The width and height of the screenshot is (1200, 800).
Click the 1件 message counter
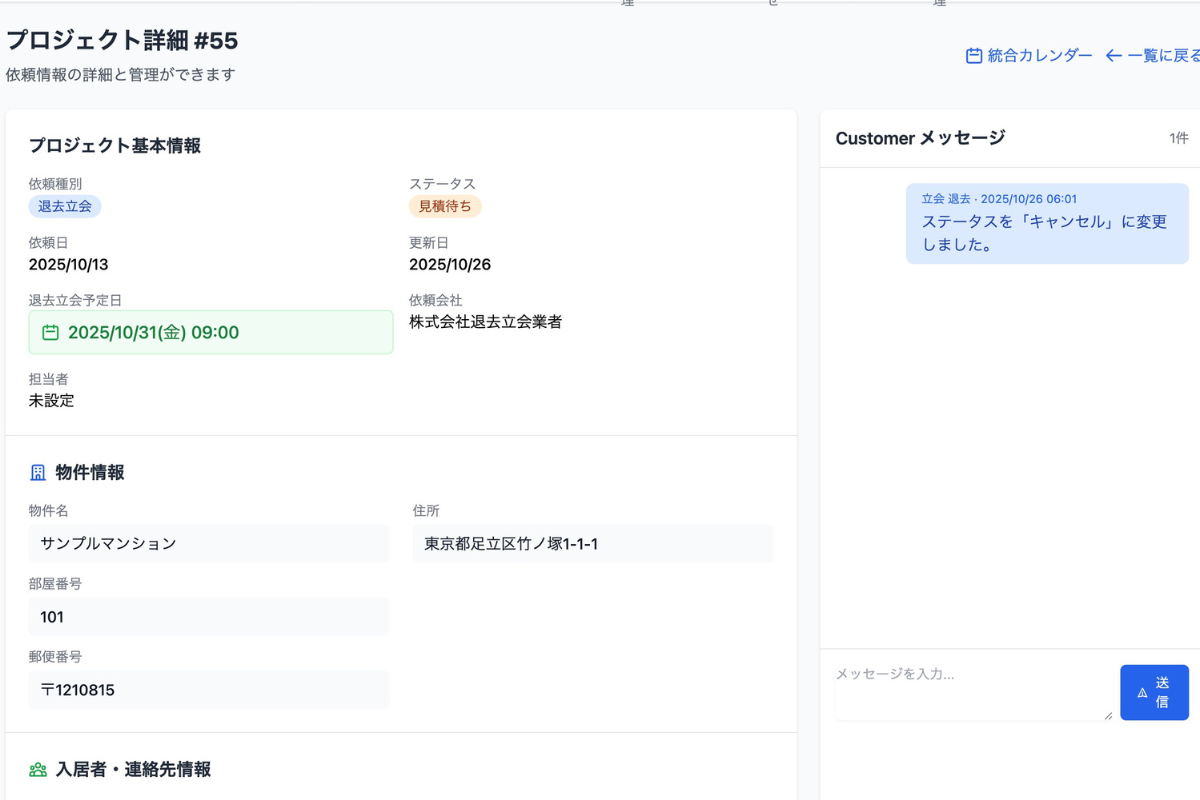[x=1179, y=138]
